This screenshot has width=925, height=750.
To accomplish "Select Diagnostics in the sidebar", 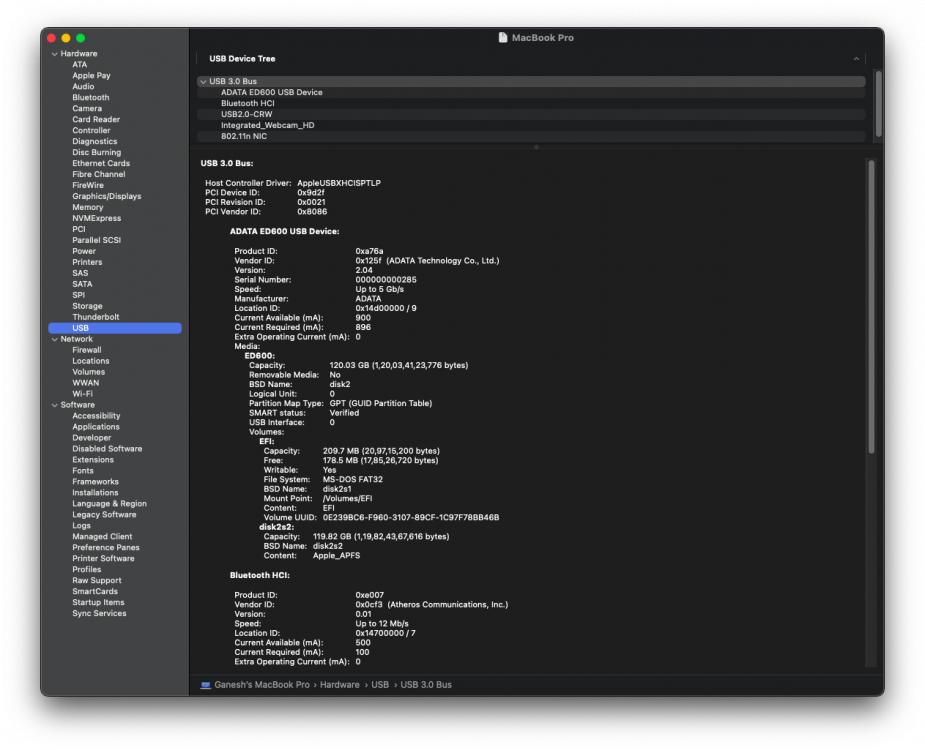I will pos(95,142).
